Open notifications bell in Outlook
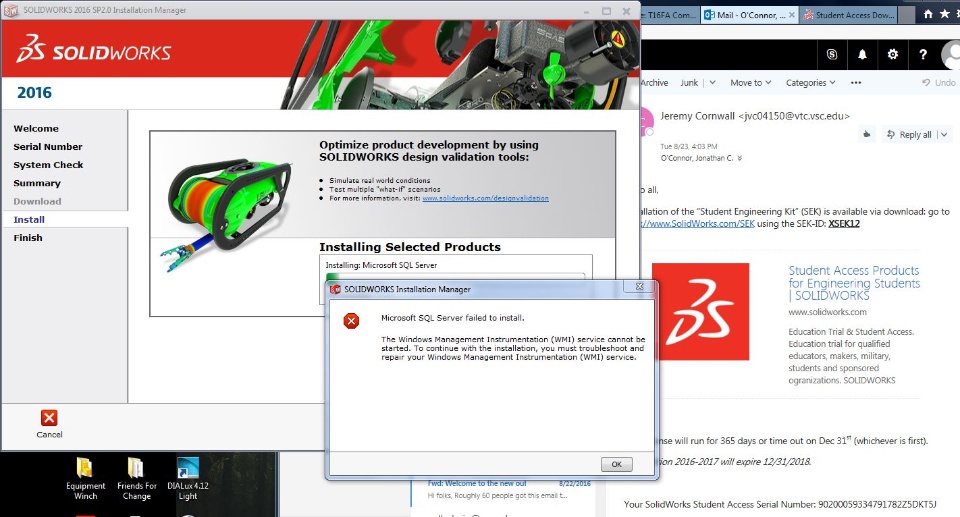960x517 pixels. click(862, 54)
